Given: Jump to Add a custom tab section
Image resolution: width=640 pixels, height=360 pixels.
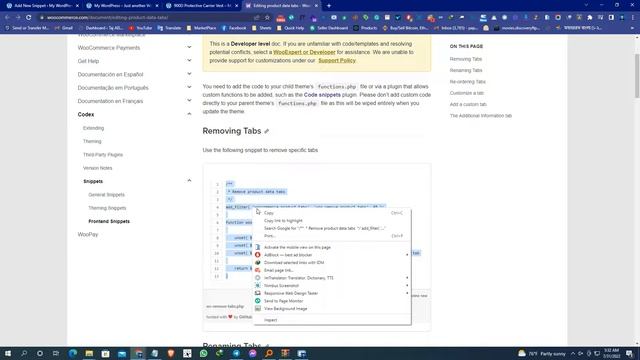Looking at the screenshot, I should (x=468, y=104).
